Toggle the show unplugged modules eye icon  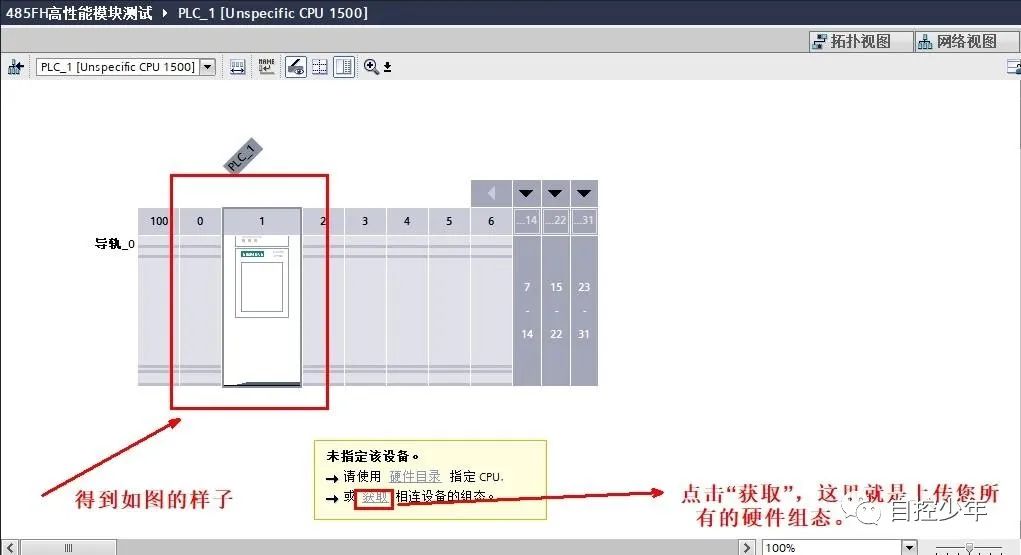point(296,66)
